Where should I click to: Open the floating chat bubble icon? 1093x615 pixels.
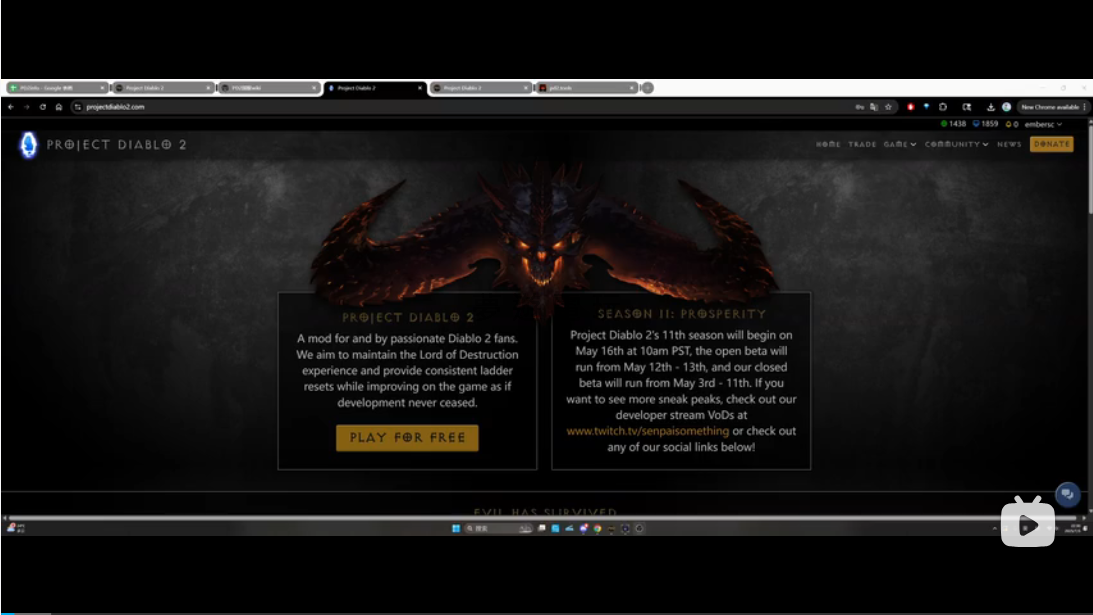pos(1067,494)
